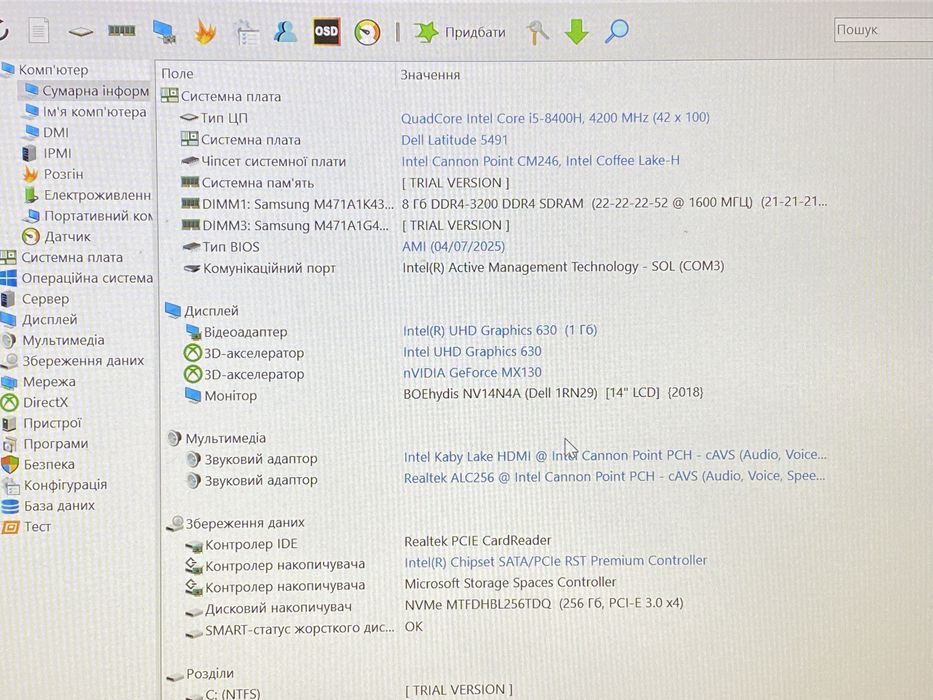Screen dimensions: 933x700
Task: Click the green download arrow icon
Action: (x=576, y=32)
